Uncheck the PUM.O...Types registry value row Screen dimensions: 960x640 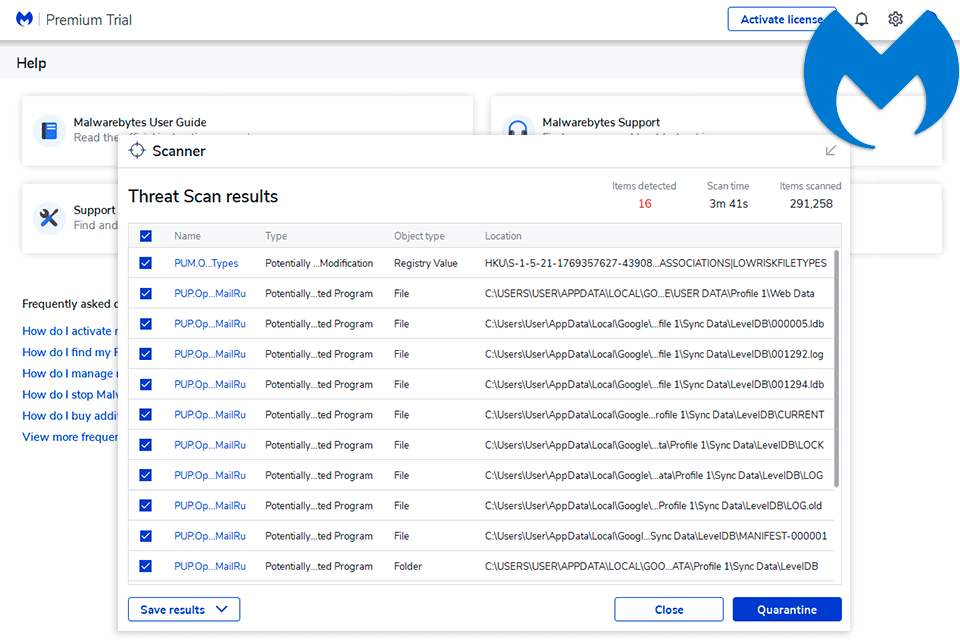pos(146,263)
